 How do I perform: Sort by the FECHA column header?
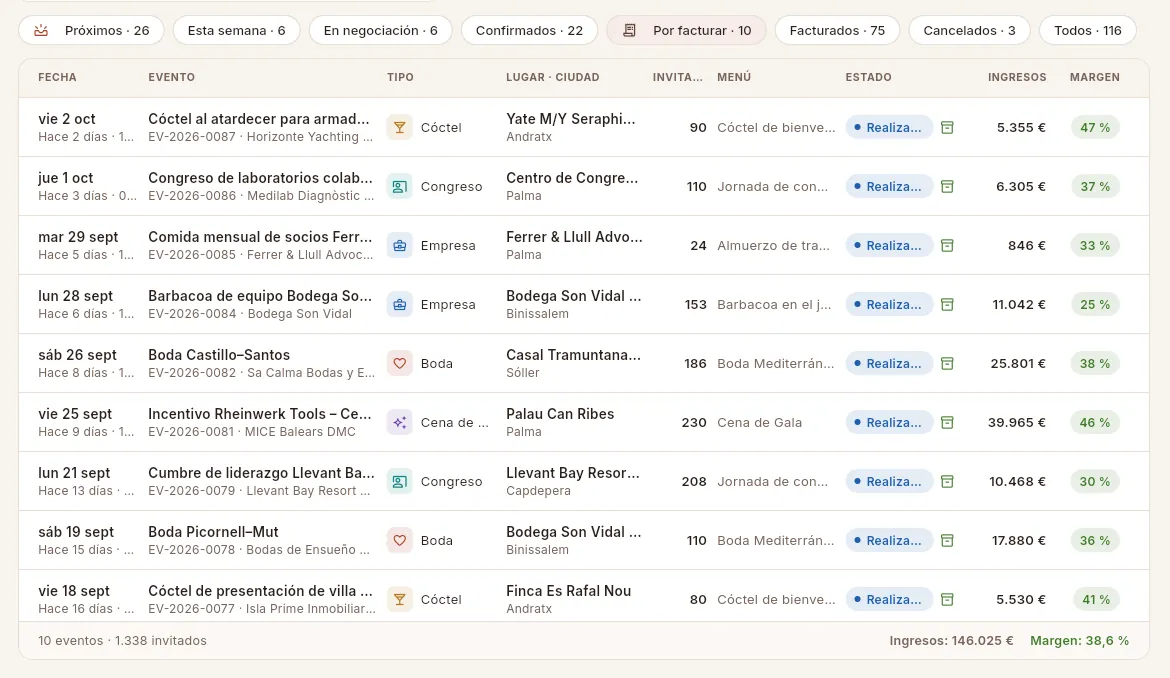click(x=57, y=77)
